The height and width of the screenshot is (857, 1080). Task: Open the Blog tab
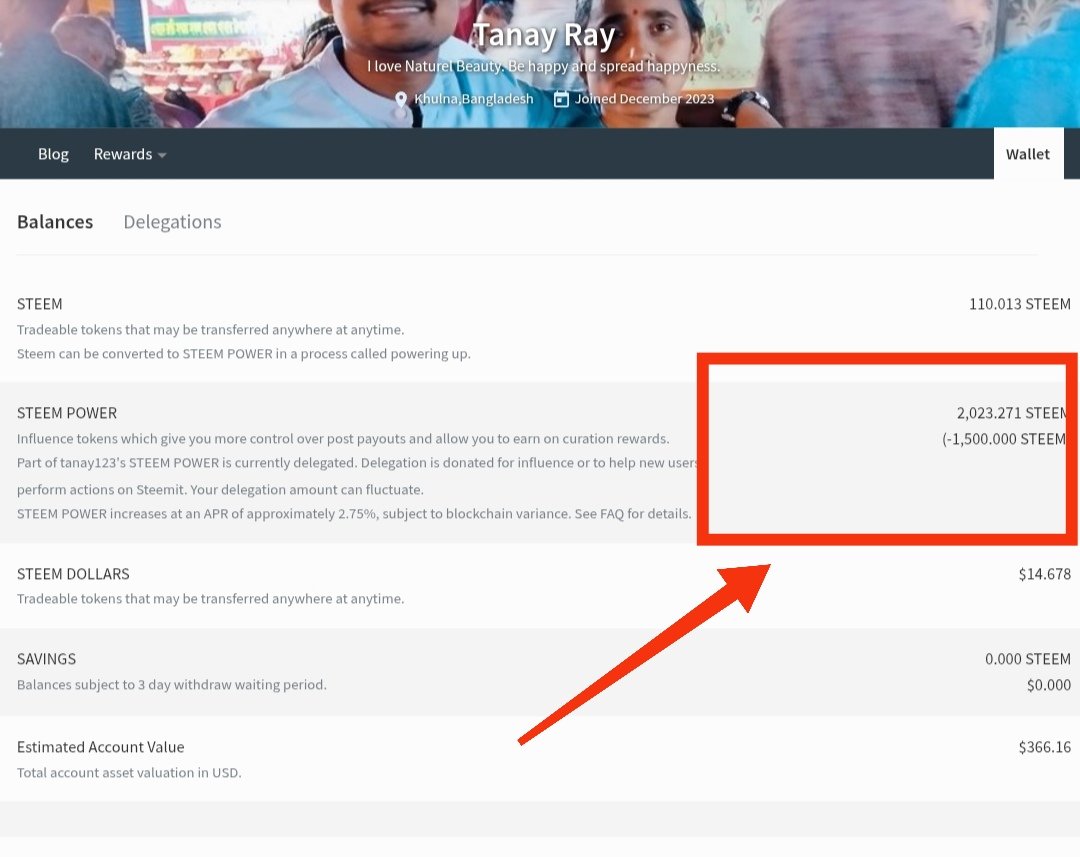(53, 154)
